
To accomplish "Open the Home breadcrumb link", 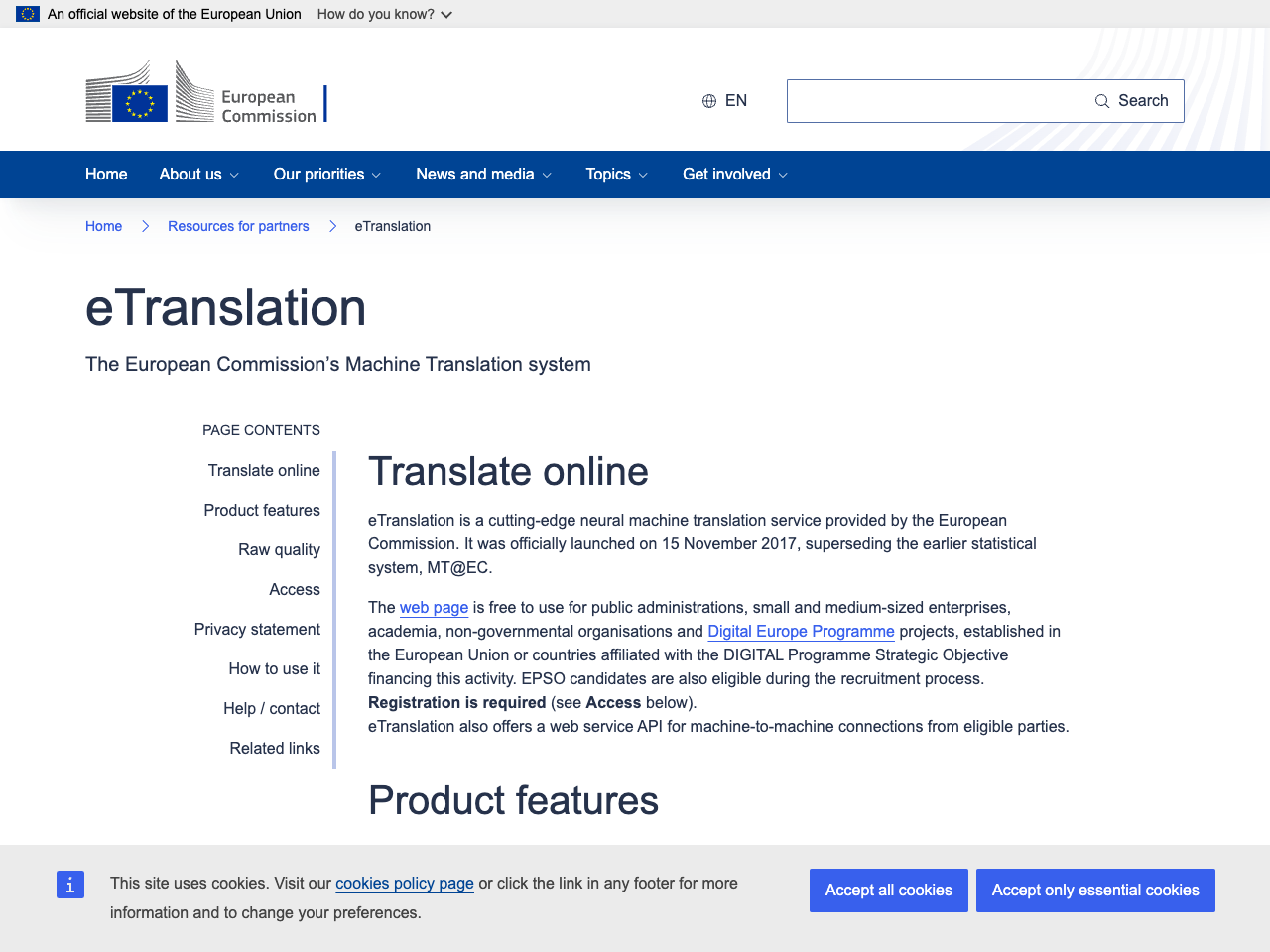I will pyautogui.click(x=103, y=226).
